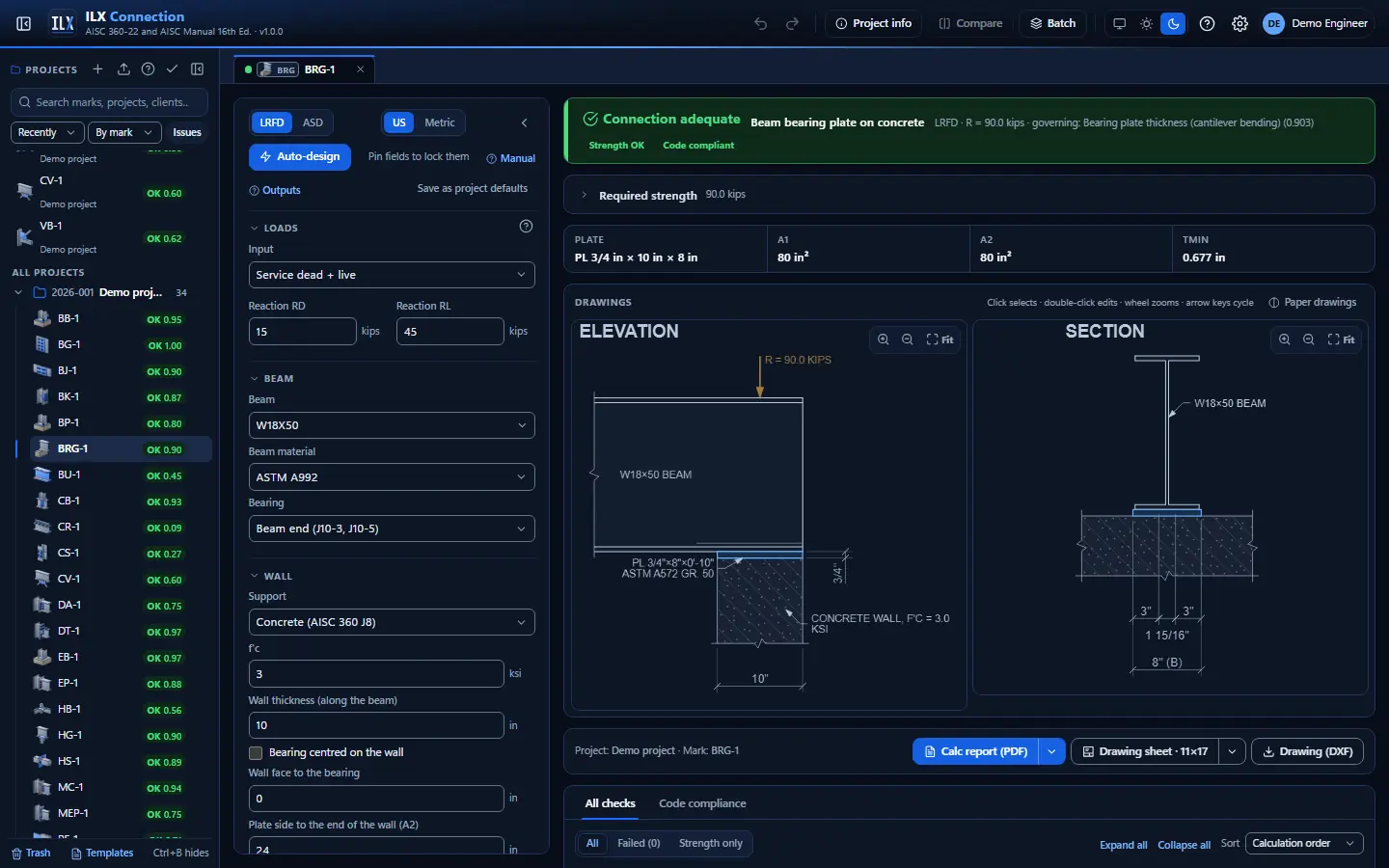This screenshot has width=1389, height=868.
Task: Show Failed (0) checks filter
Action: coord(639,844)
